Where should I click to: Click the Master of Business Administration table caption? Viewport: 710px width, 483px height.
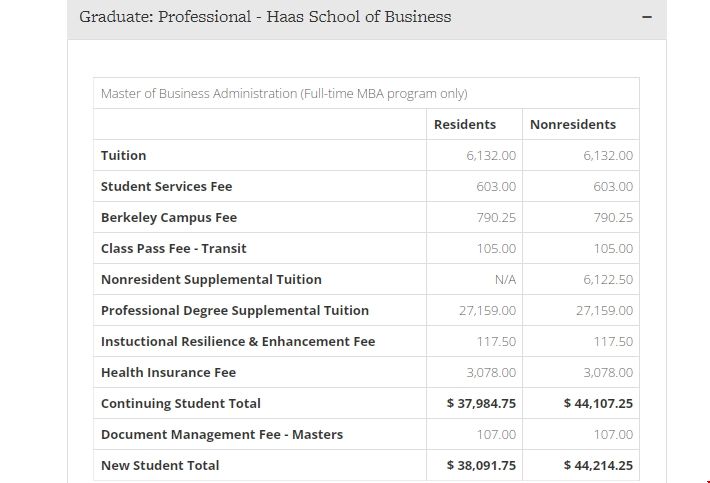(x=284, y=94)
